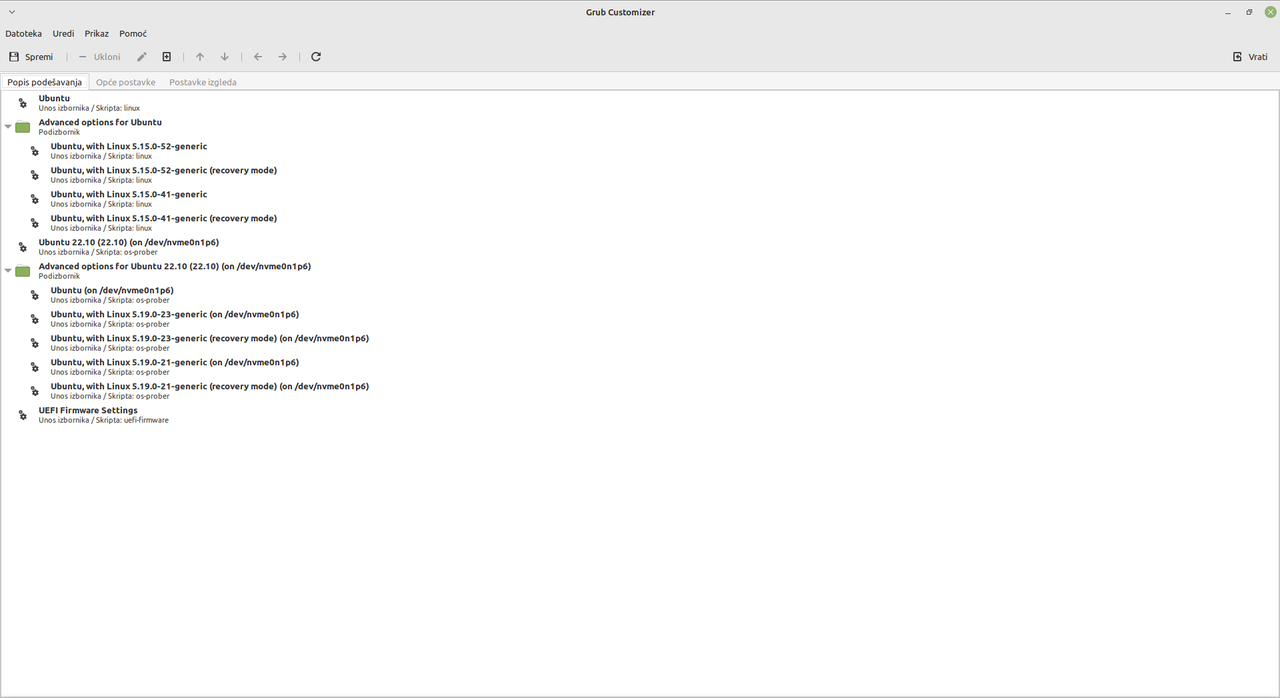The image size is (1280, 698).
Task: Select 'Ubuntu (on /dev/nvme0n1p6)' entry text
Action: pos(112,290)
